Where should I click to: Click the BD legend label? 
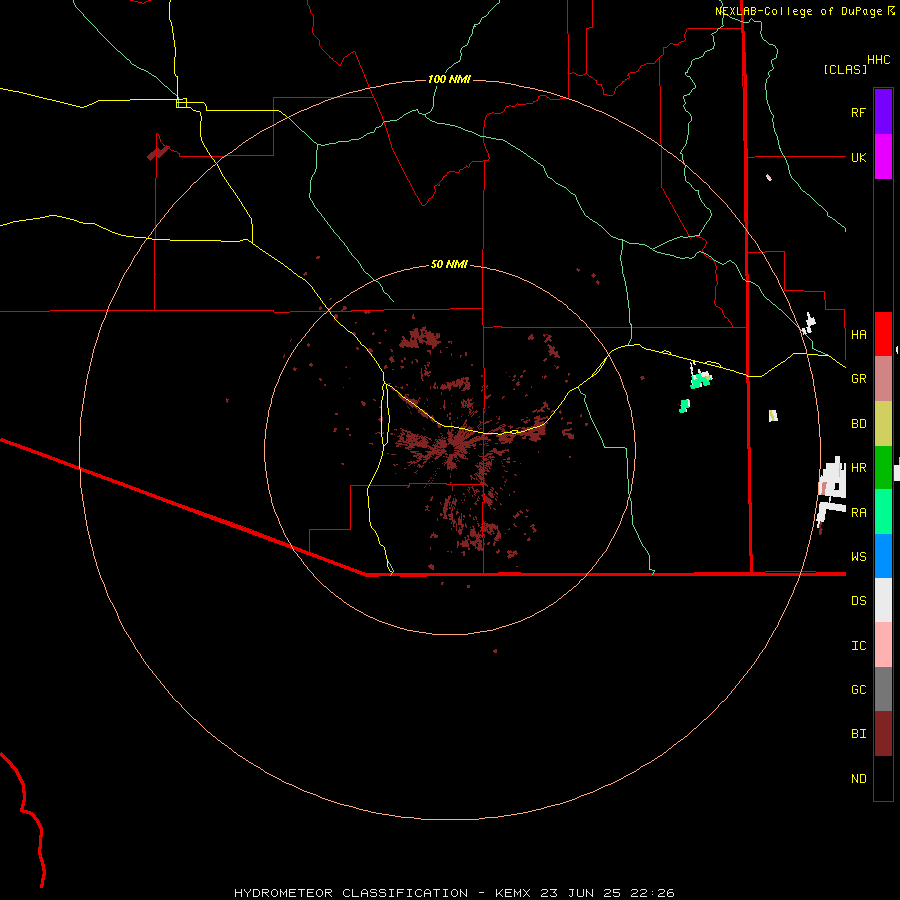pyautogui.click(x=858, y=424)
